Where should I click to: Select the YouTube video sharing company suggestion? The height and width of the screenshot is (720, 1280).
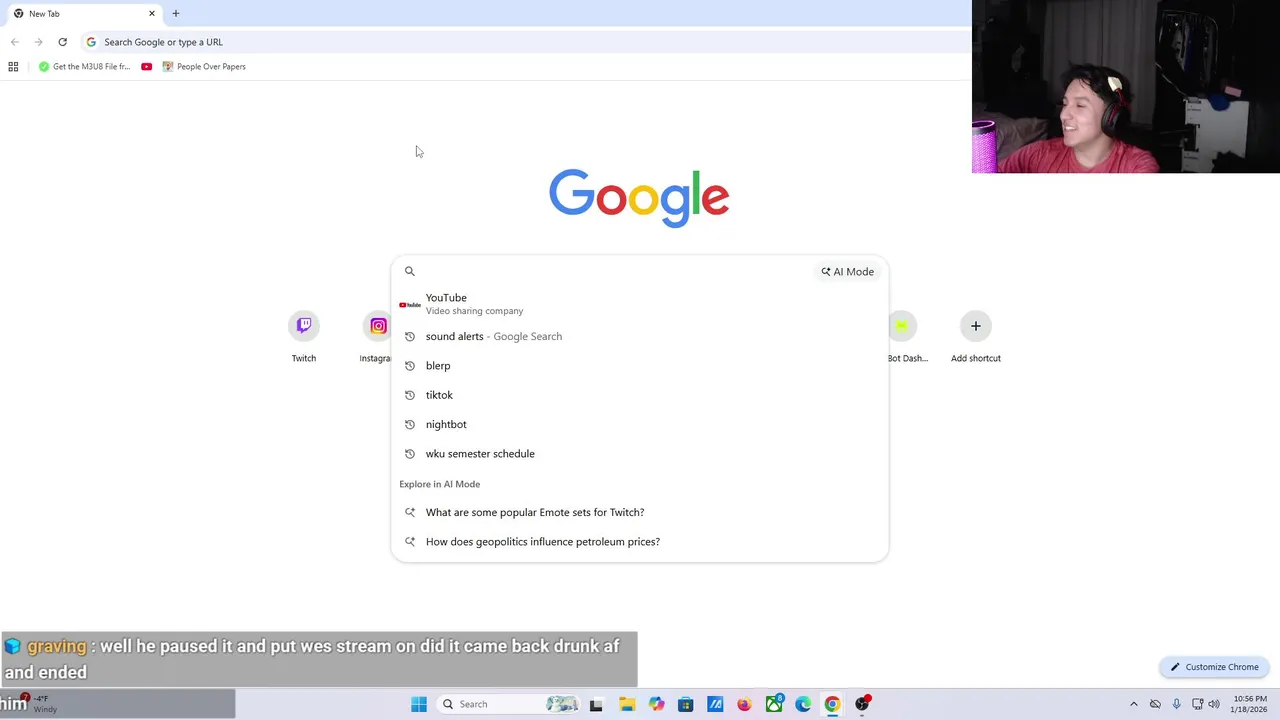click(x=639, y=303)
